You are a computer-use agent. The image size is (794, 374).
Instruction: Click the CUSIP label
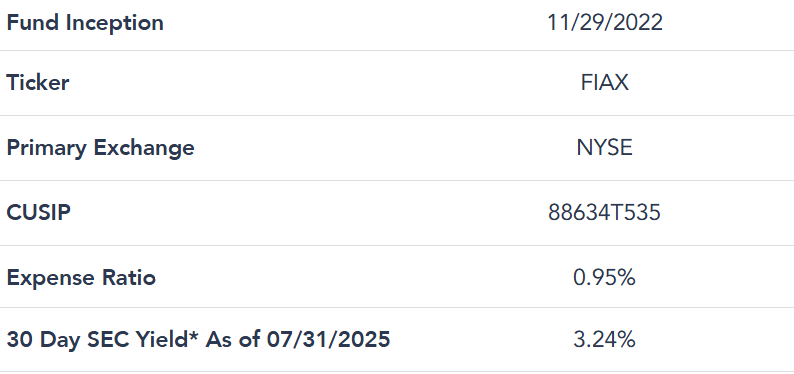click(x=38, y=213)
